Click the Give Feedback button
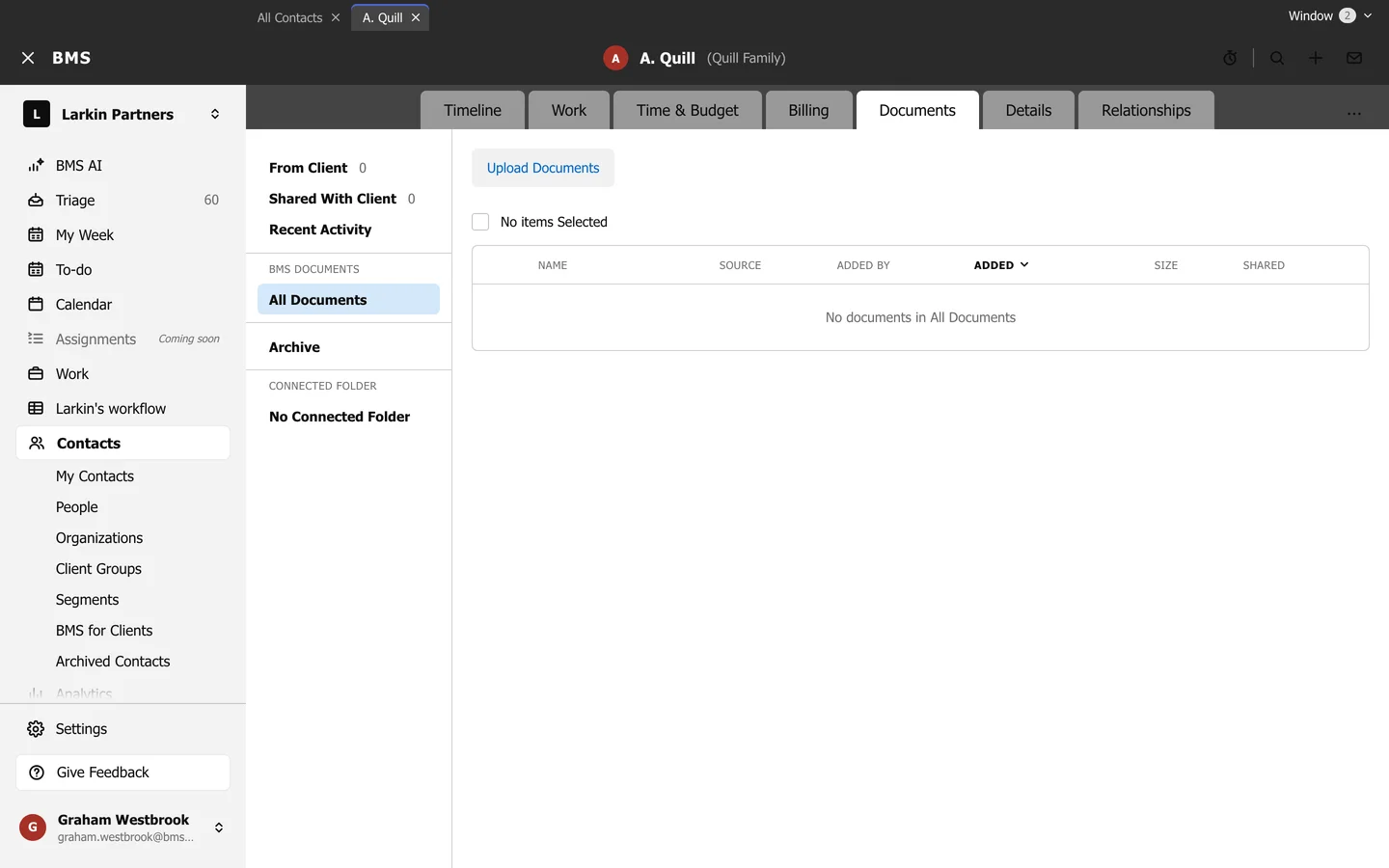The image size is (1389, 868). coord(123,773)
